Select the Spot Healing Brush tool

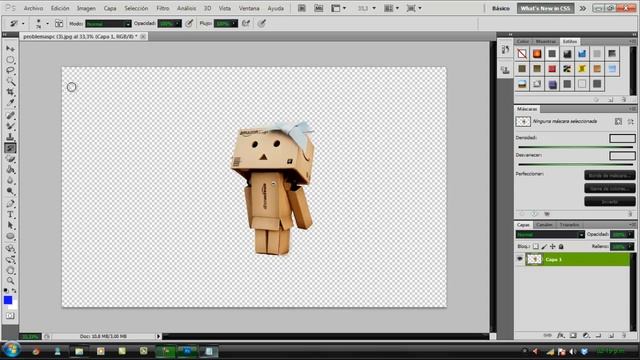click(10, 116)
